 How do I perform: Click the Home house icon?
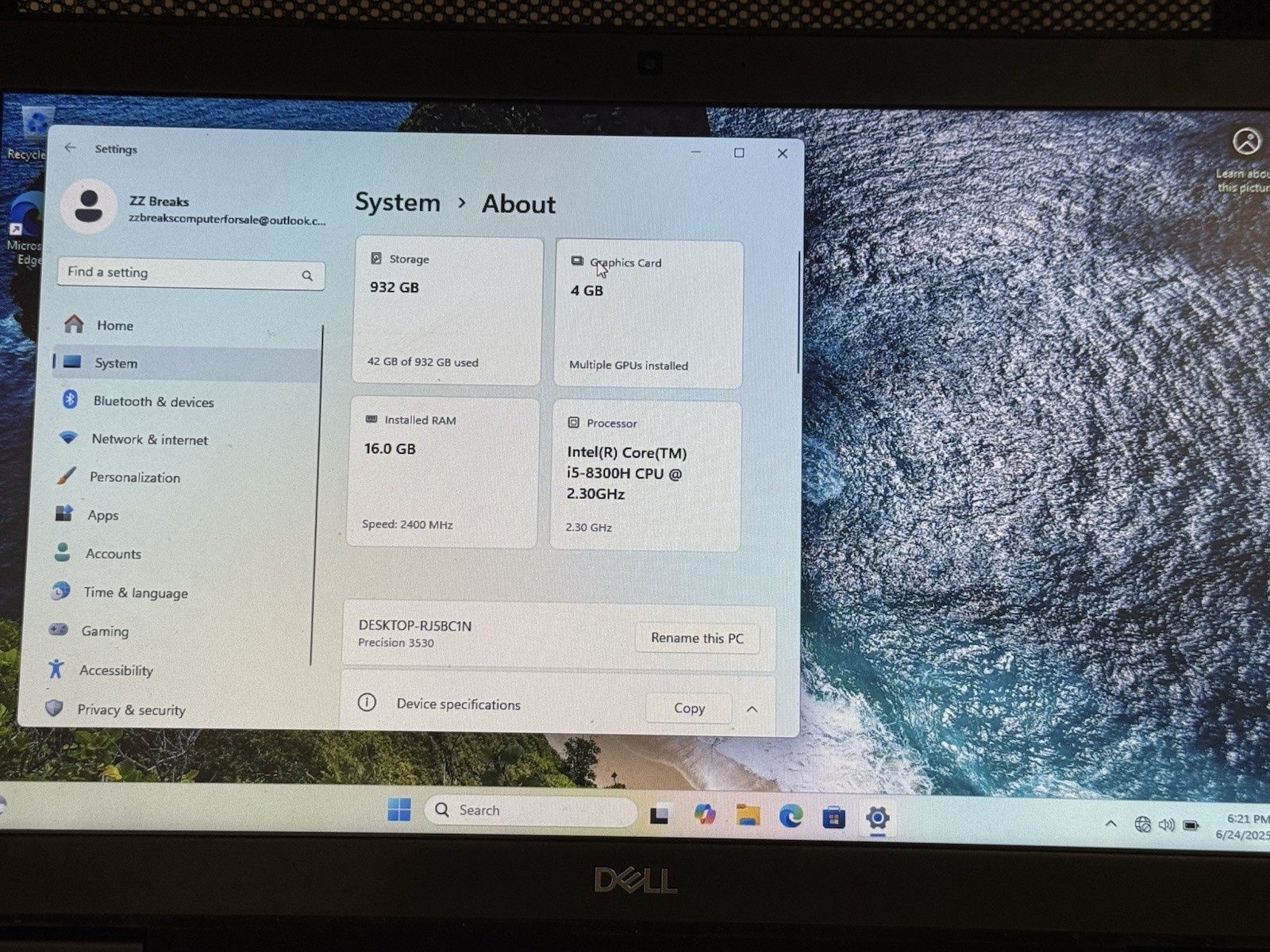click(x=74, y=324)
